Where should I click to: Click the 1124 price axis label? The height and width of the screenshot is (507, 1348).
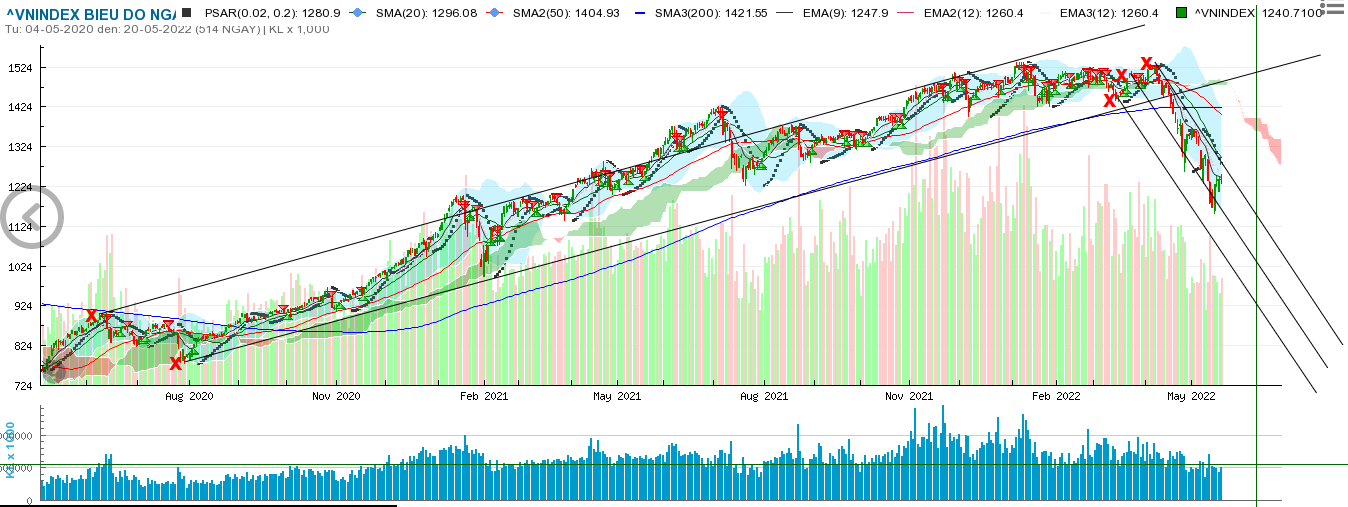(20, 227)
